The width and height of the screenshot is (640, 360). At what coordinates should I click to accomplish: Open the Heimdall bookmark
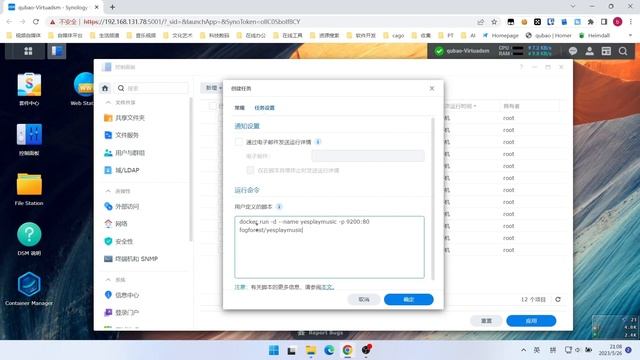pyautogui.click(x=594, y=36)
